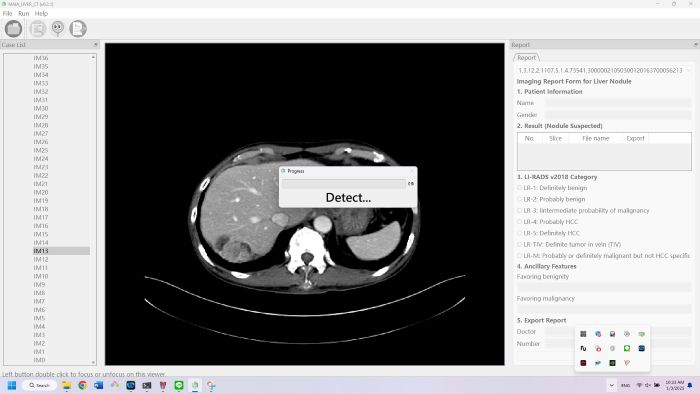The image size is (700, 394).
Task: Collapse the hidden tray icons chevron
Action: tap(612, 385)
